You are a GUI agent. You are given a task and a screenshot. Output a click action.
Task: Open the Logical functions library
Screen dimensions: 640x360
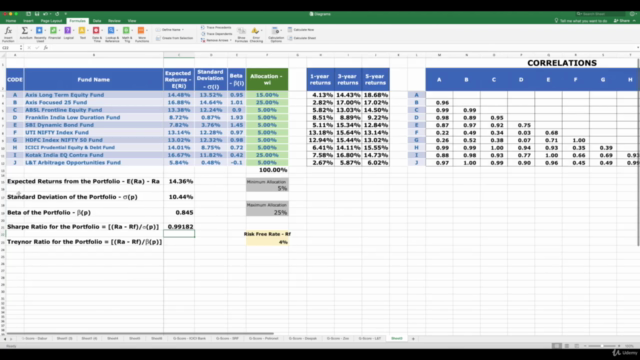click(x=68, y=33)
